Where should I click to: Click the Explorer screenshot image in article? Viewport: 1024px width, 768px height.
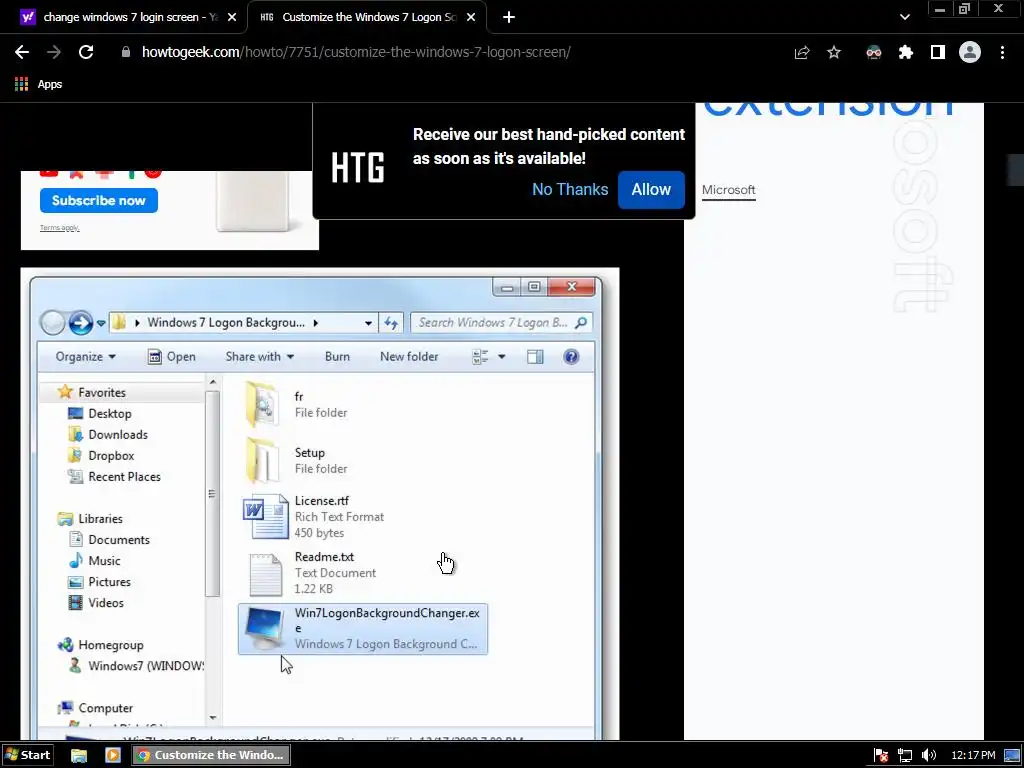[x=320, y=504]
